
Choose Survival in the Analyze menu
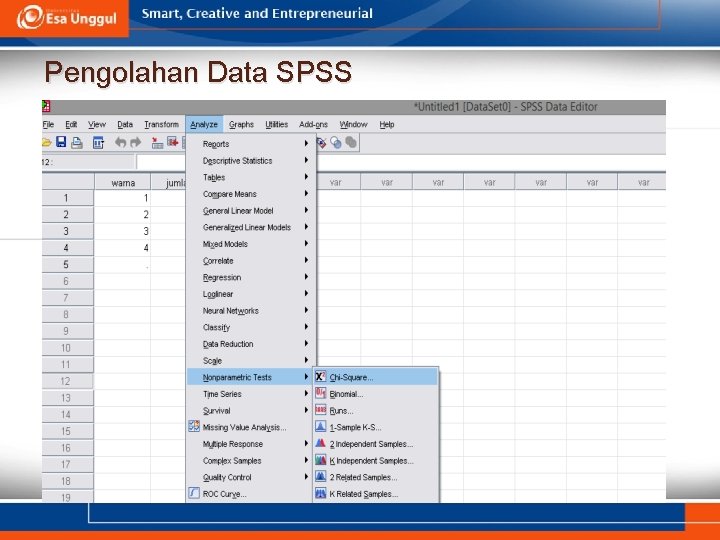point(250,411)
